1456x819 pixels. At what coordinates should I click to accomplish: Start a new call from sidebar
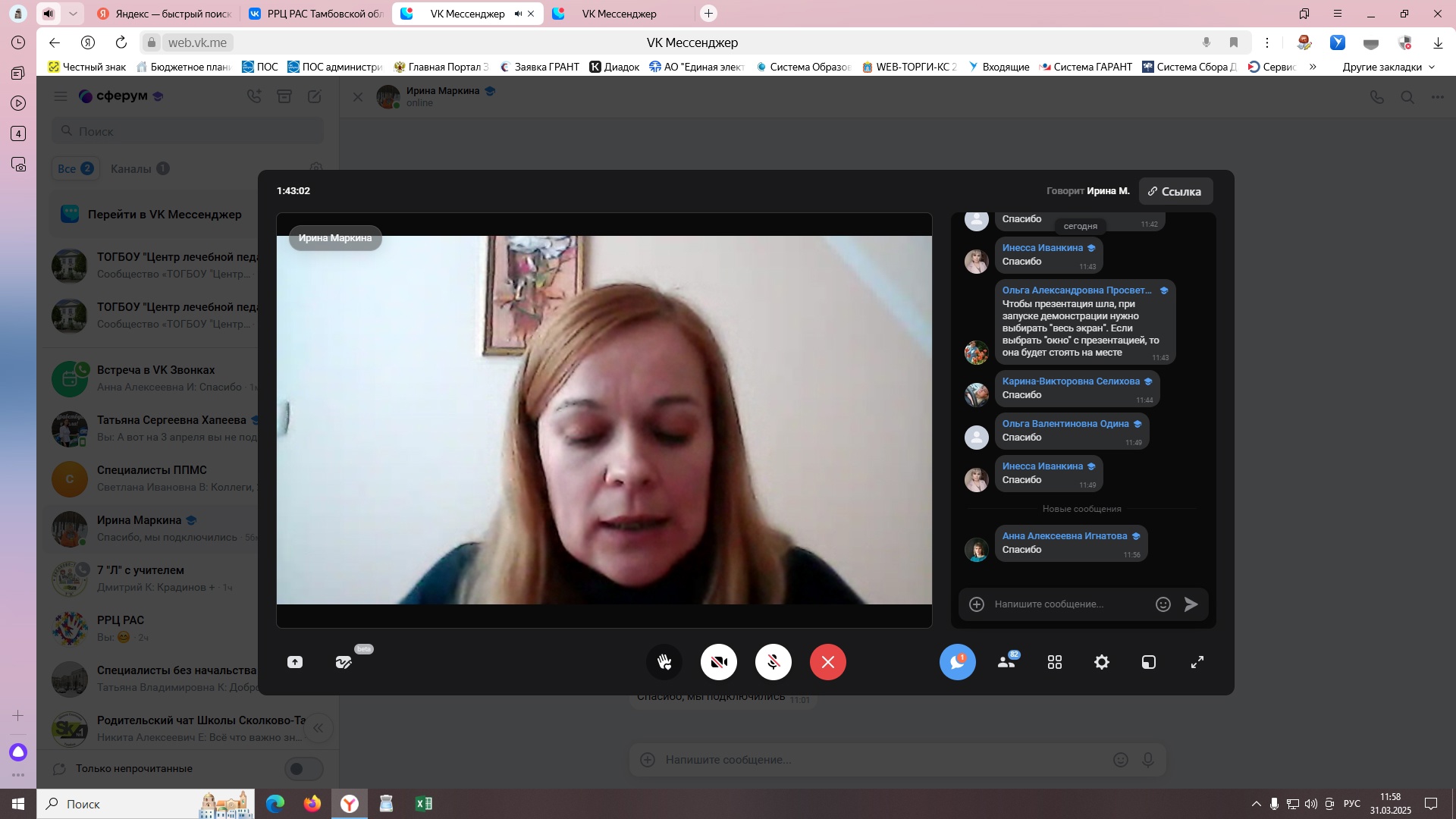254,96
